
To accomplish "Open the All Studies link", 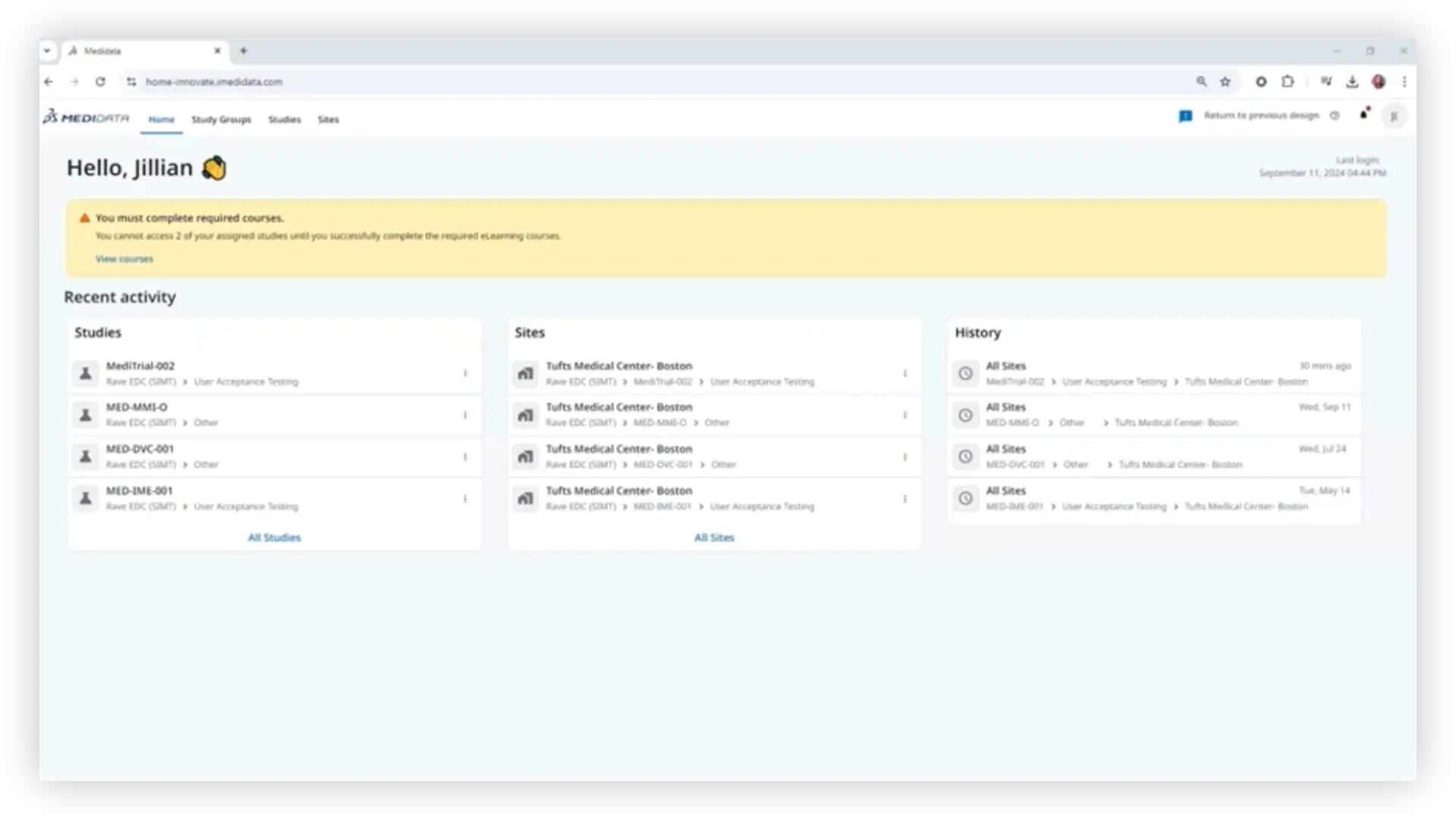I will click(x=275, y=538).
